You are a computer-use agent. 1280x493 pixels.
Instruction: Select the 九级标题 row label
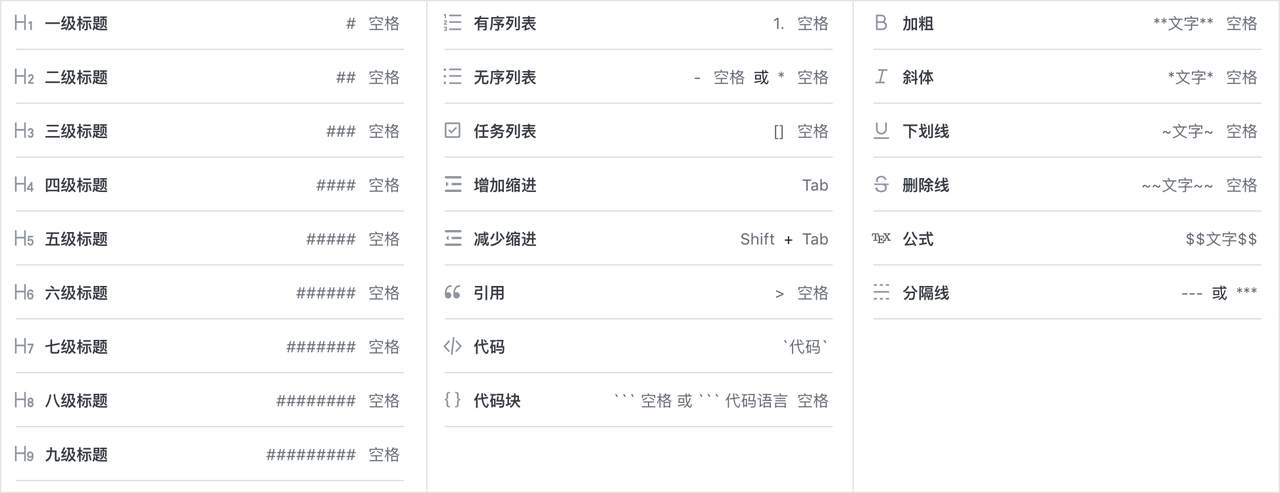click(76, 455)
